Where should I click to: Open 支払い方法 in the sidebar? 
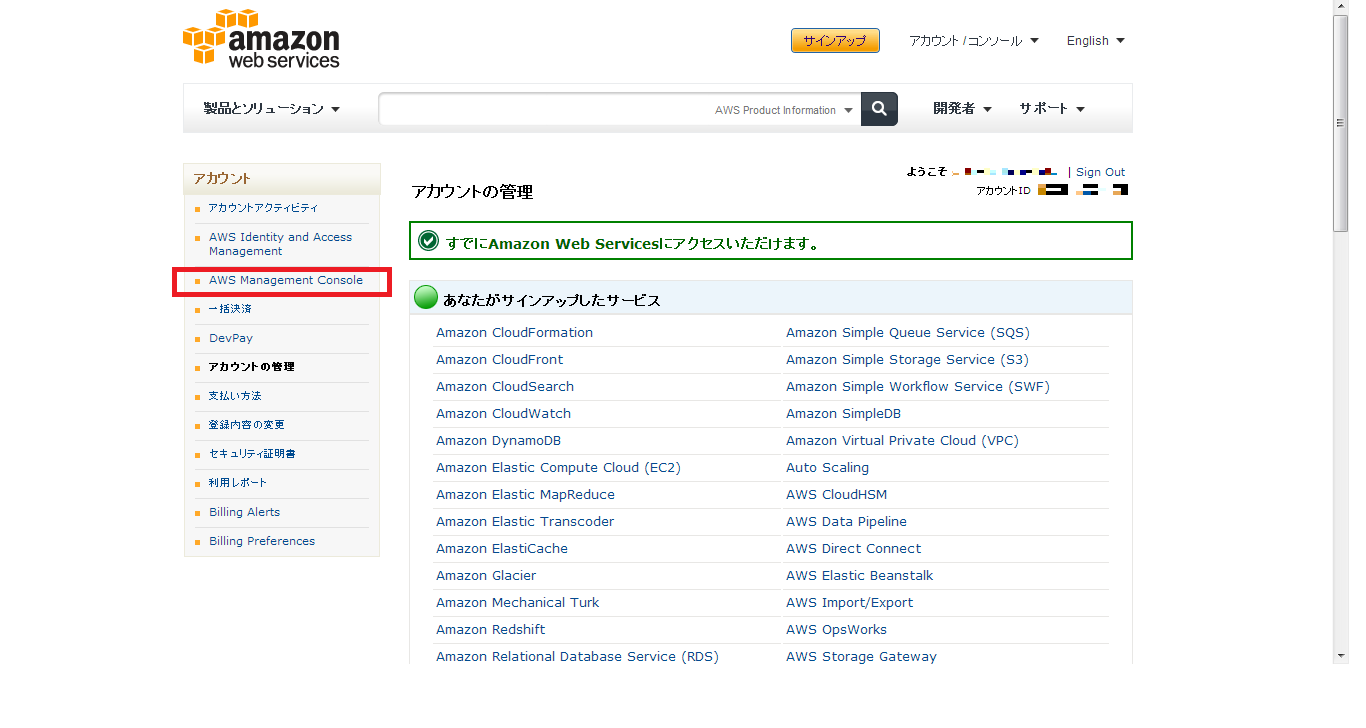[x=235, y=396]
